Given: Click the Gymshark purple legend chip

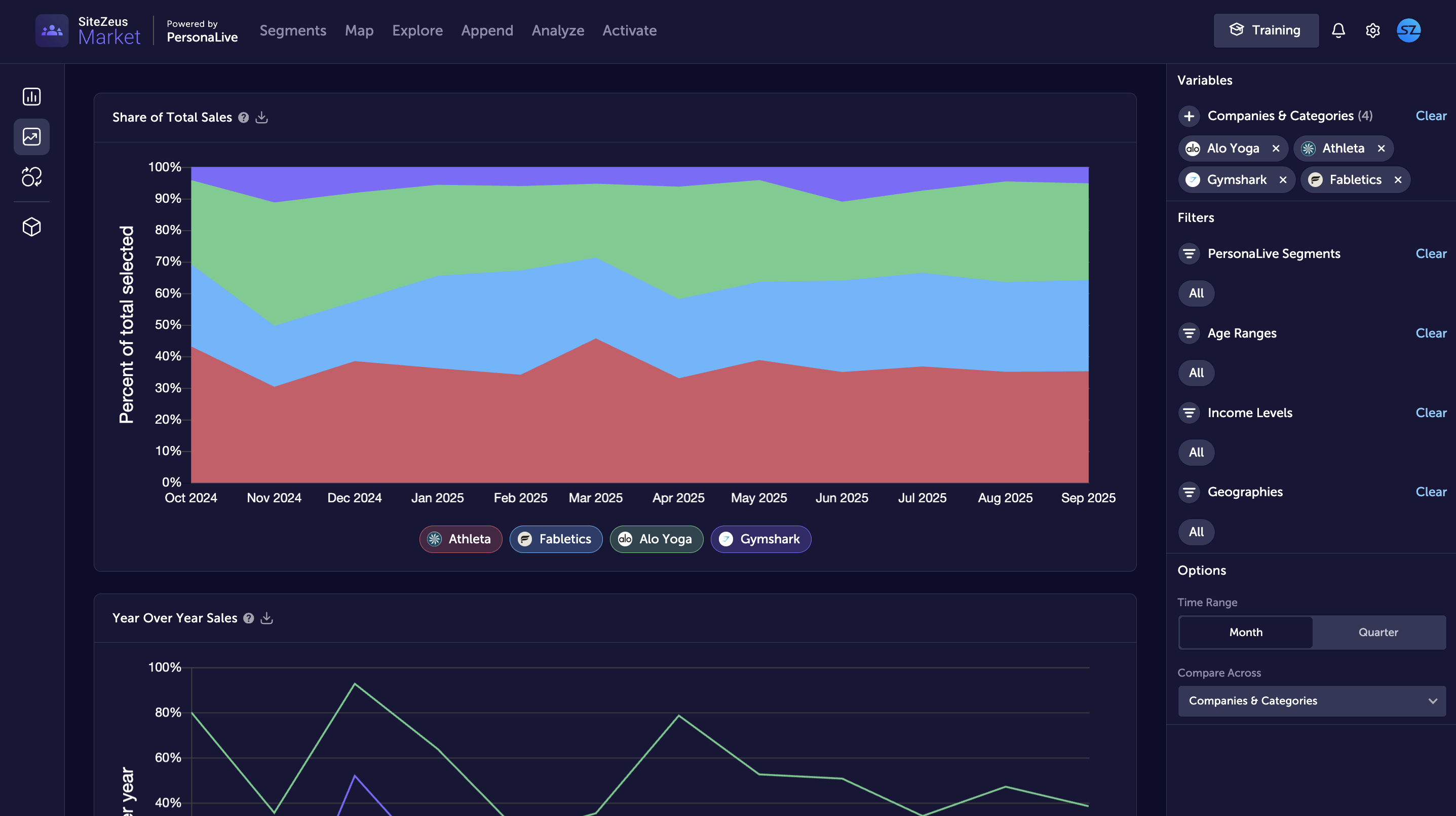Looking at the screenshot, I should [760, 539].
